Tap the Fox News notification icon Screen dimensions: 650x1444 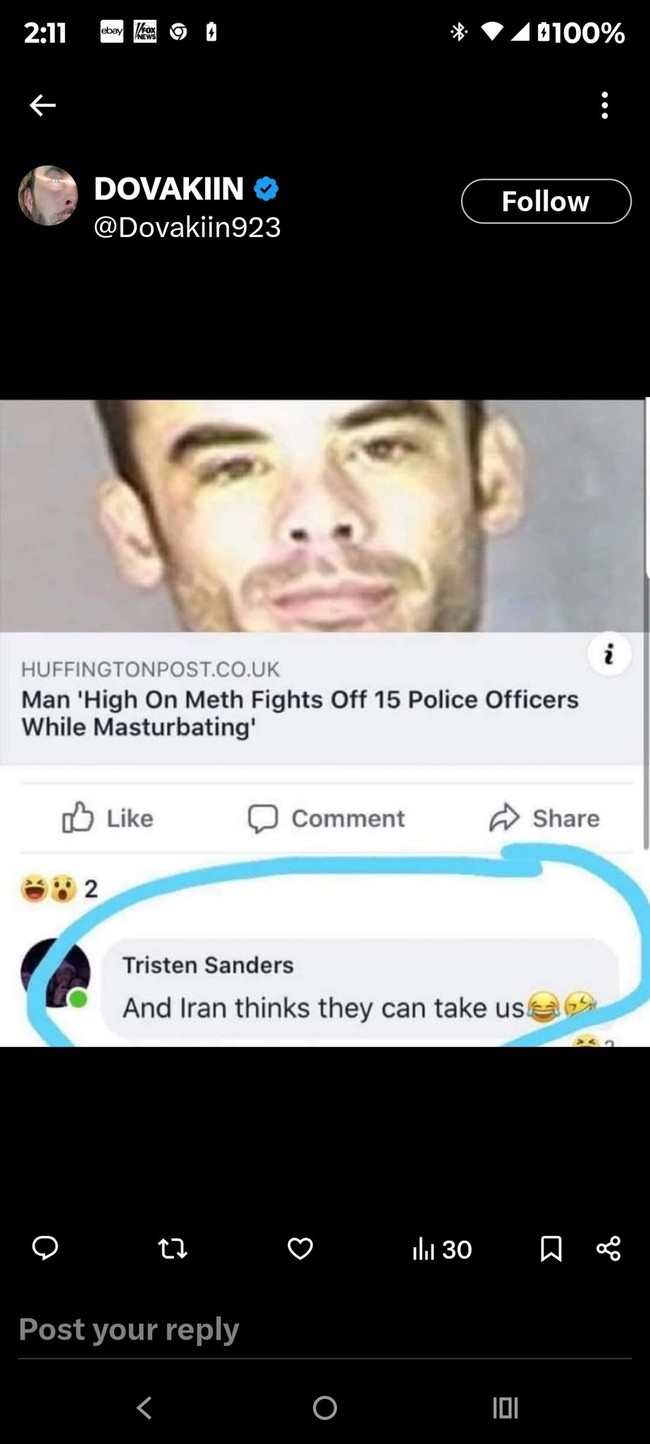[x=145, y=33]
